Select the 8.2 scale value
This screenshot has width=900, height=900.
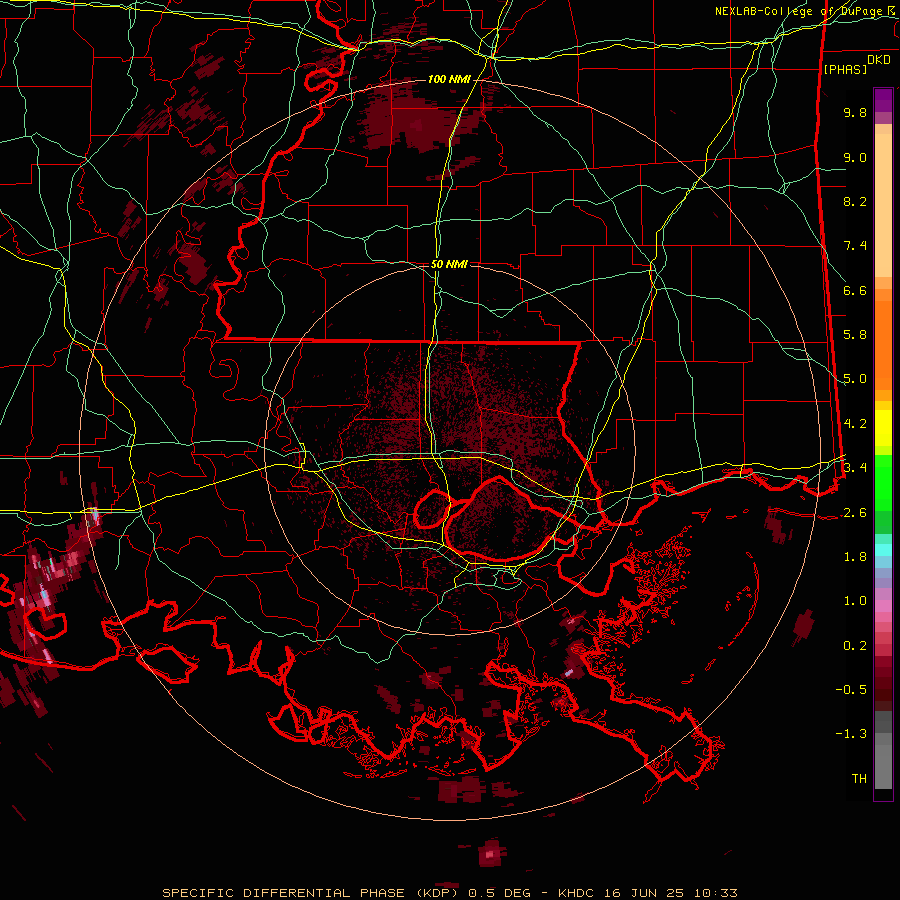(x=855, y=201)
